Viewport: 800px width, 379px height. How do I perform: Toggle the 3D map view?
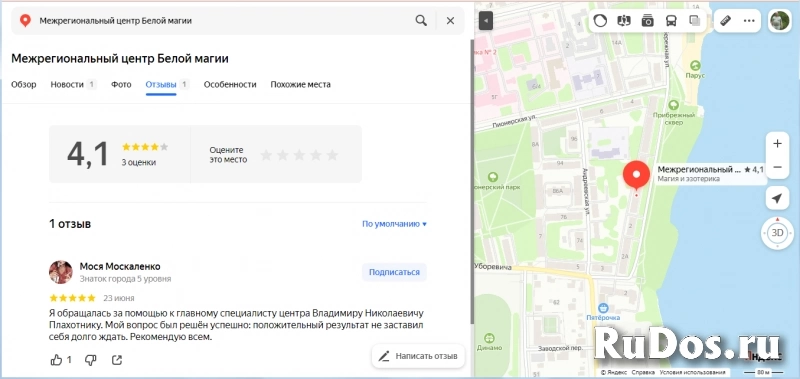777,233
